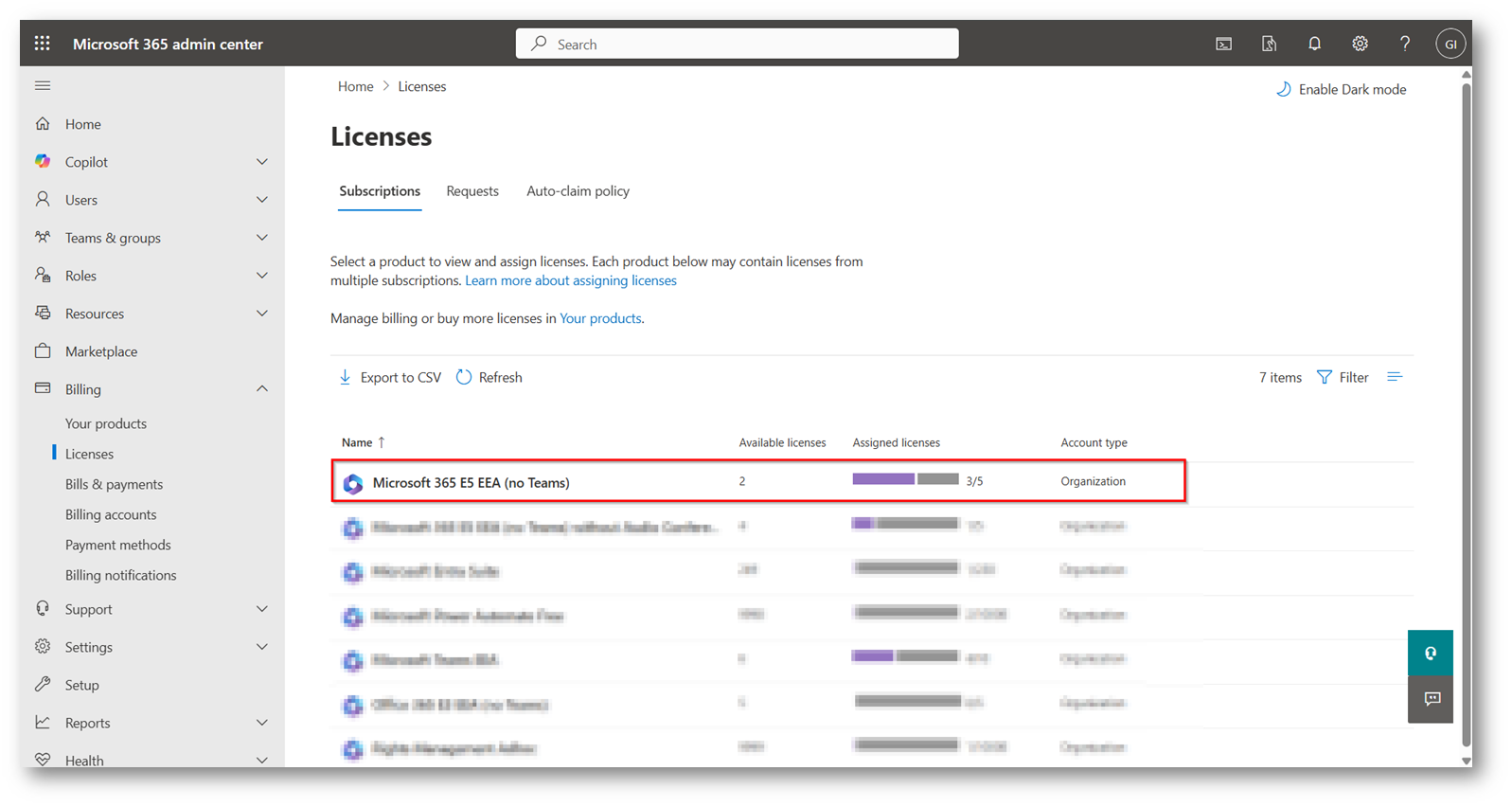Click the Account type column header
The width and height of the screenshot is (1512, 807).
click(1094, 442)
